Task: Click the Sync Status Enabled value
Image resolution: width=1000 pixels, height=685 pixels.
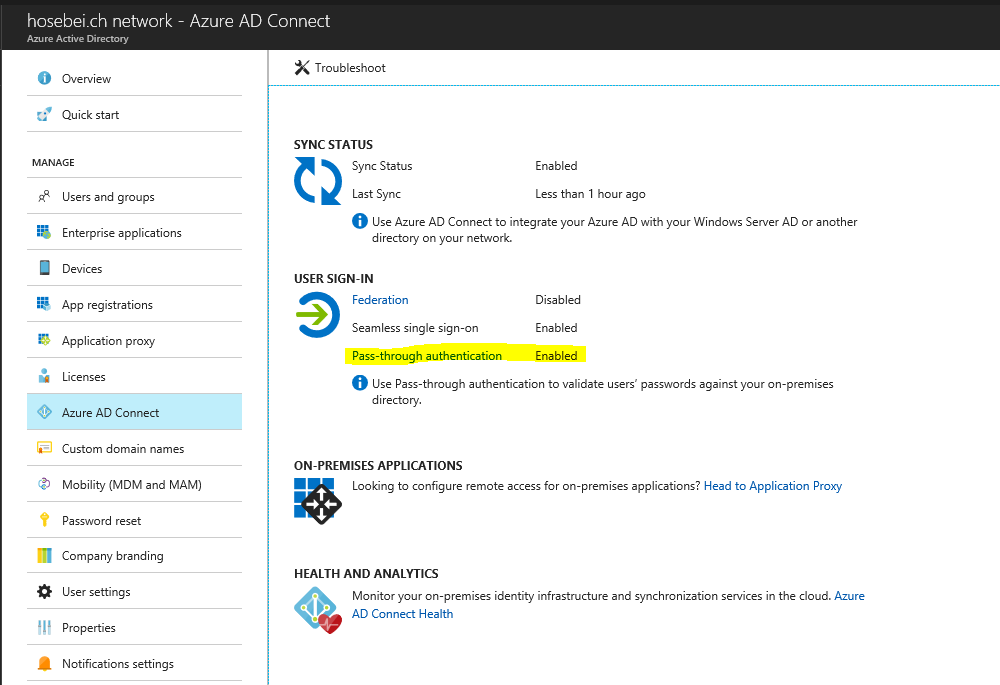Action: 556,165
